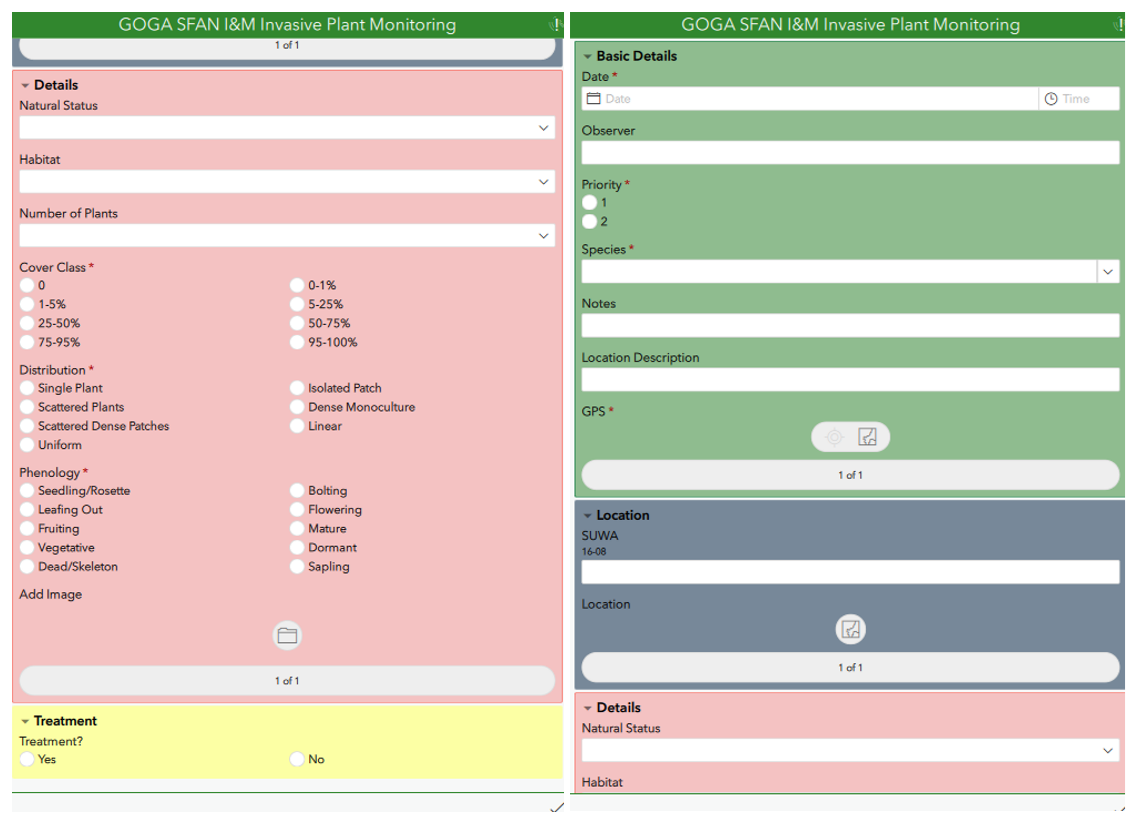Collapse the Treatment section
This screenshot has width=1140, height=825.
(x=25, y=720)
